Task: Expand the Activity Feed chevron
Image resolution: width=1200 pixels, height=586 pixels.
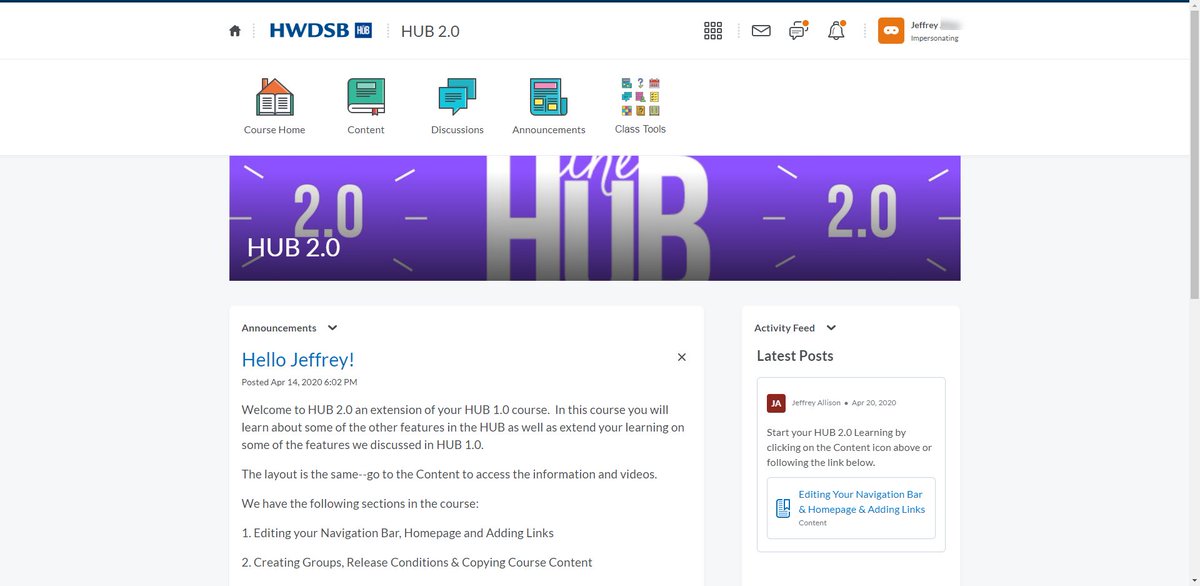Action: click(831, 328)
